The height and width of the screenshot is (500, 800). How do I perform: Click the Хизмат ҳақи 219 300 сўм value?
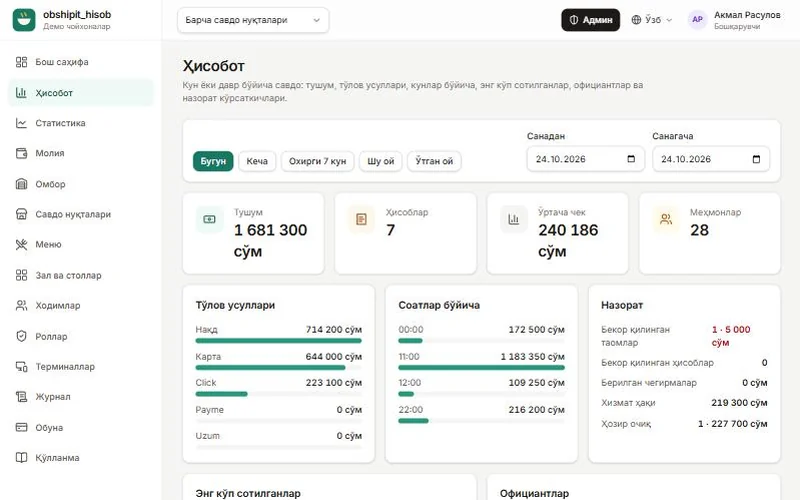click(739, 403)
